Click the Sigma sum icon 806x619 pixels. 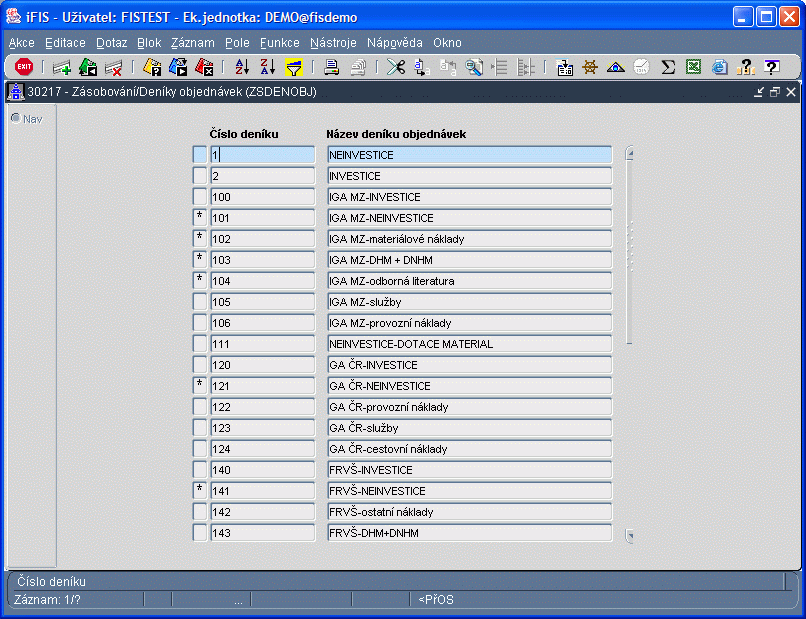coord(668,67)
